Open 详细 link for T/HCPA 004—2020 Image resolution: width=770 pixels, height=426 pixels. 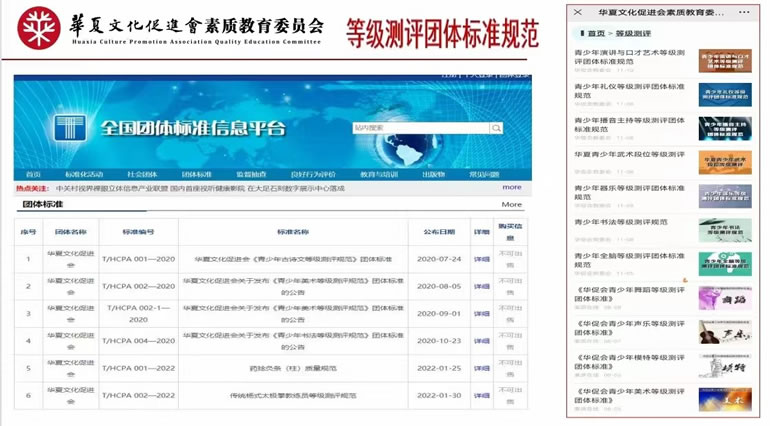pyautogui.click(x=482, y=341)
